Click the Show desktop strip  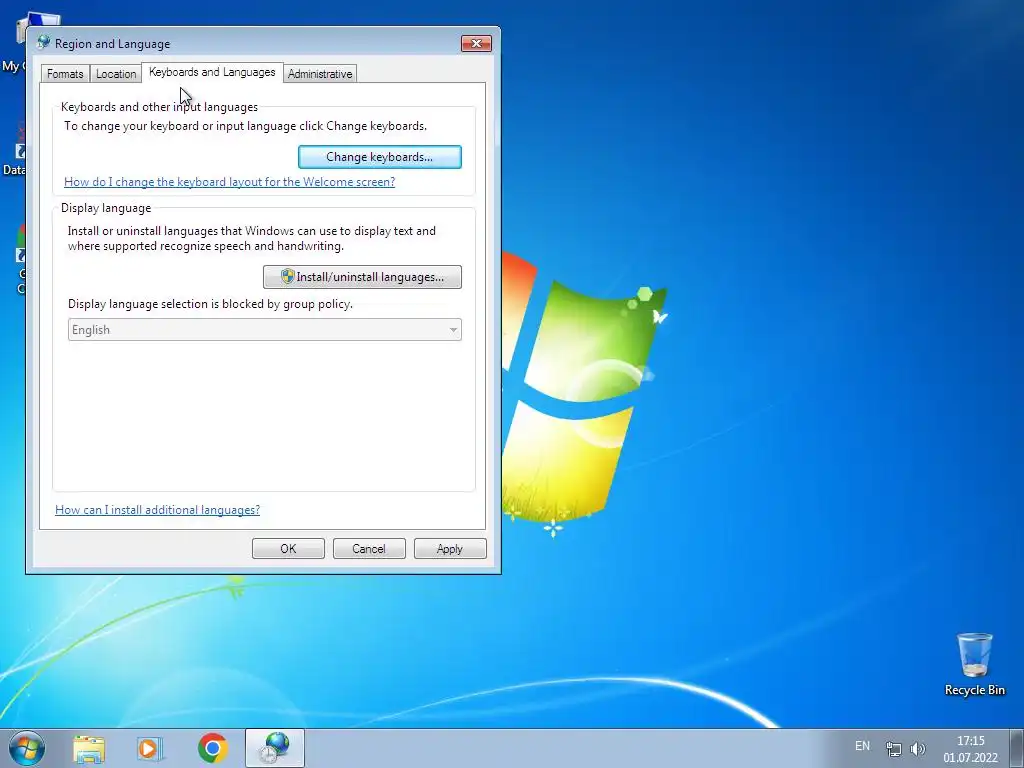pyautogui.click(x=1017, y=748)
